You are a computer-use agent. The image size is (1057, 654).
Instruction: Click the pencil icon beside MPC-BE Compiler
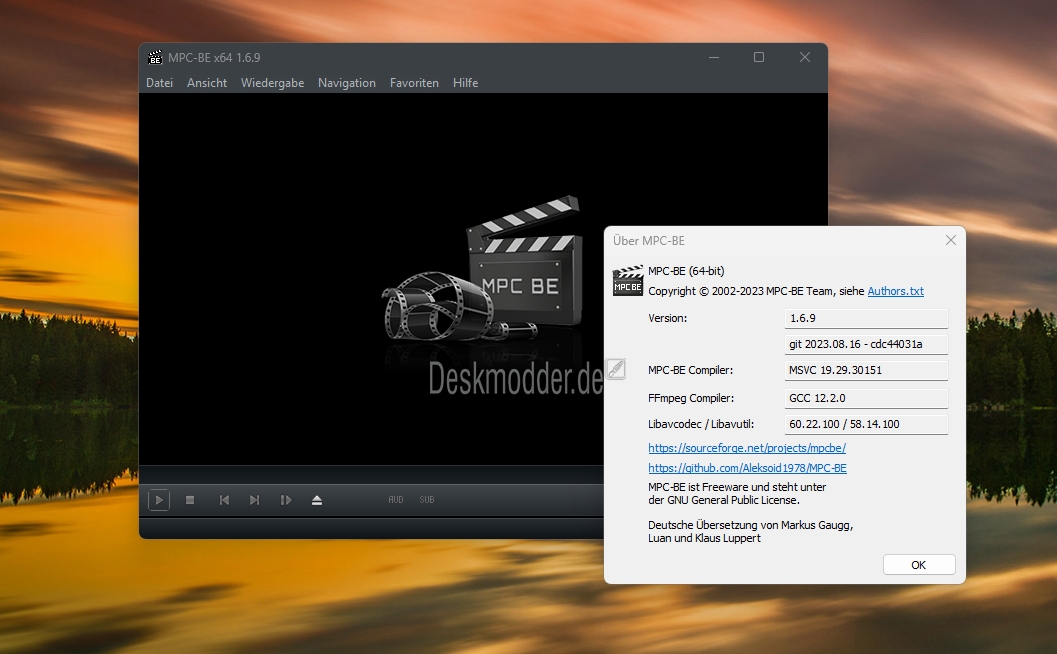615,369
